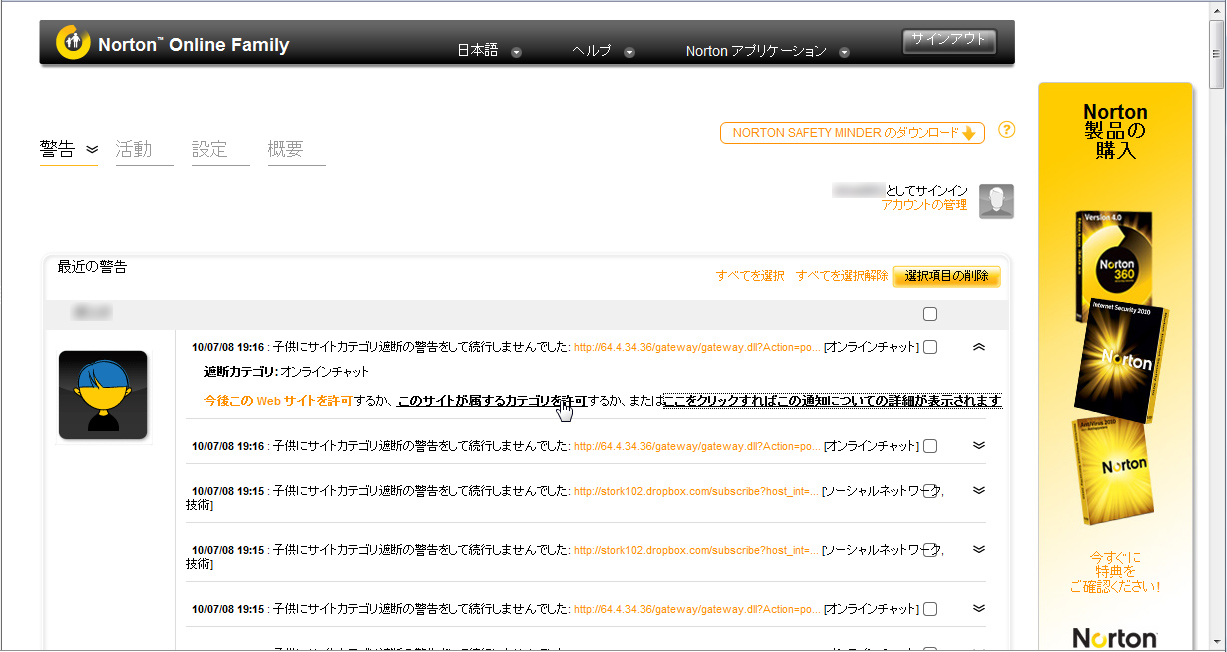Screen dimensions: 1227x652
Task: Switch to the 設定 tab
Action: pos(220,150)
